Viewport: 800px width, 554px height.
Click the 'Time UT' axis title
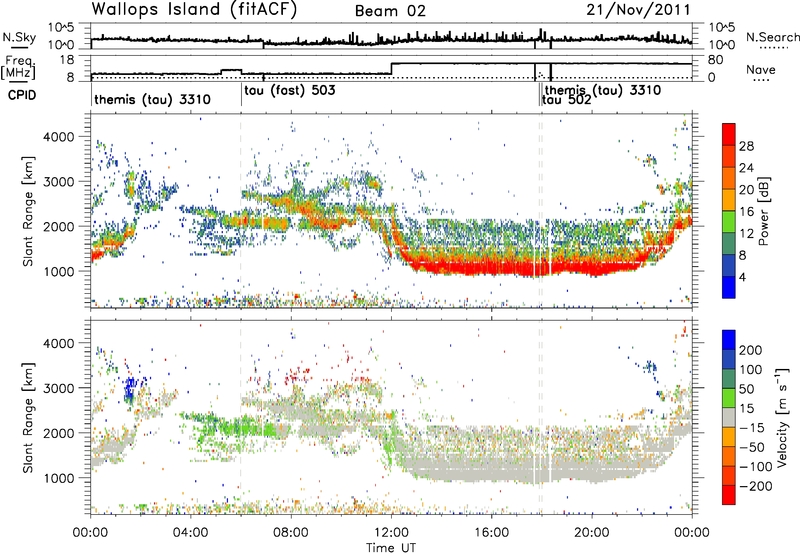pyautogui.click(x=391, y=548)
